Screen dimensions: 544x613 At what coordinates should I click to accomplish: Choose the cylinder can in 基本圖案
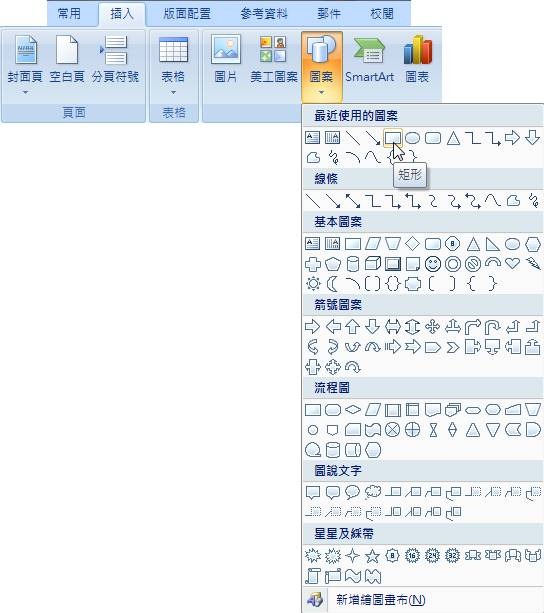(353, 264)
